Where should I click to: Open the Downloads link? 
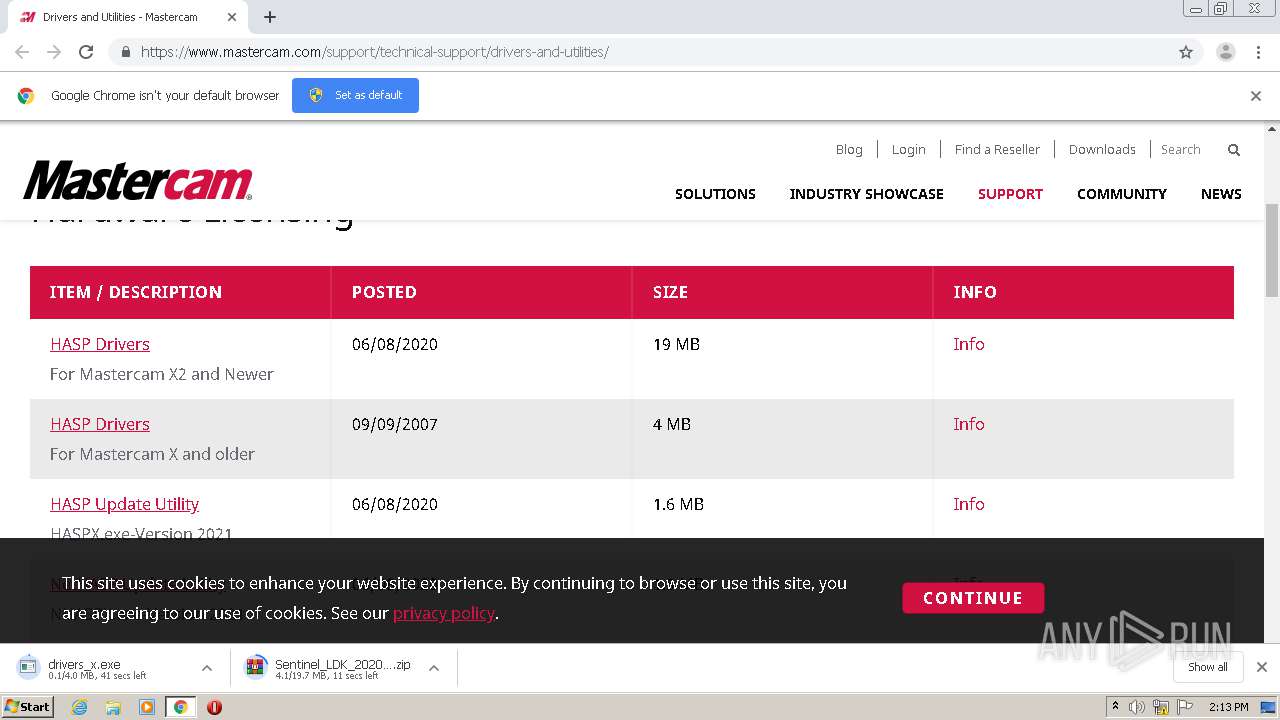point(1102,149)
